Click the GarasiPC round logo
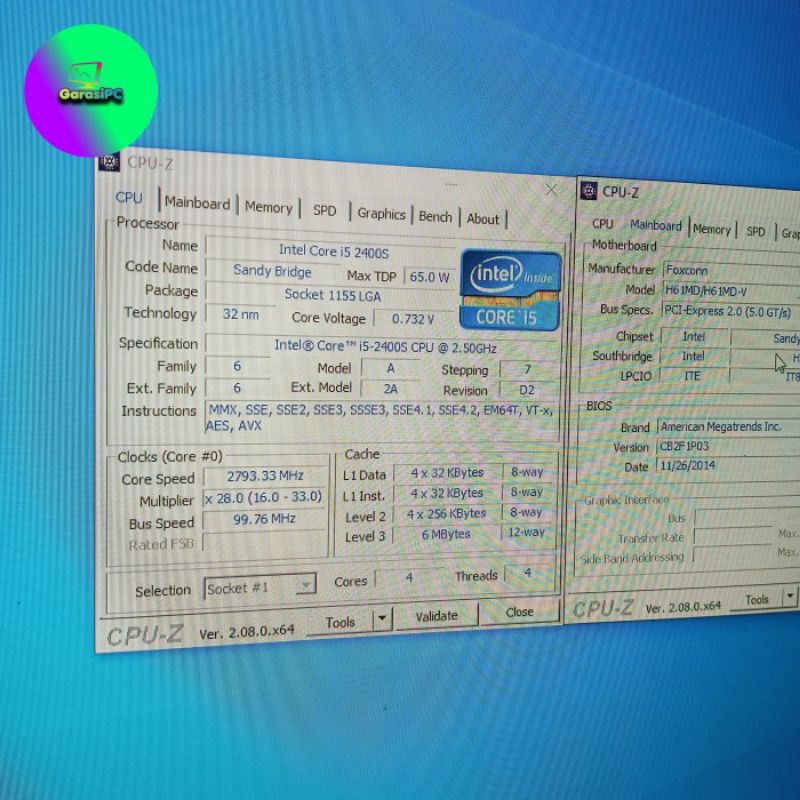This screenshot has width=800, height=800. coord(91,89)
